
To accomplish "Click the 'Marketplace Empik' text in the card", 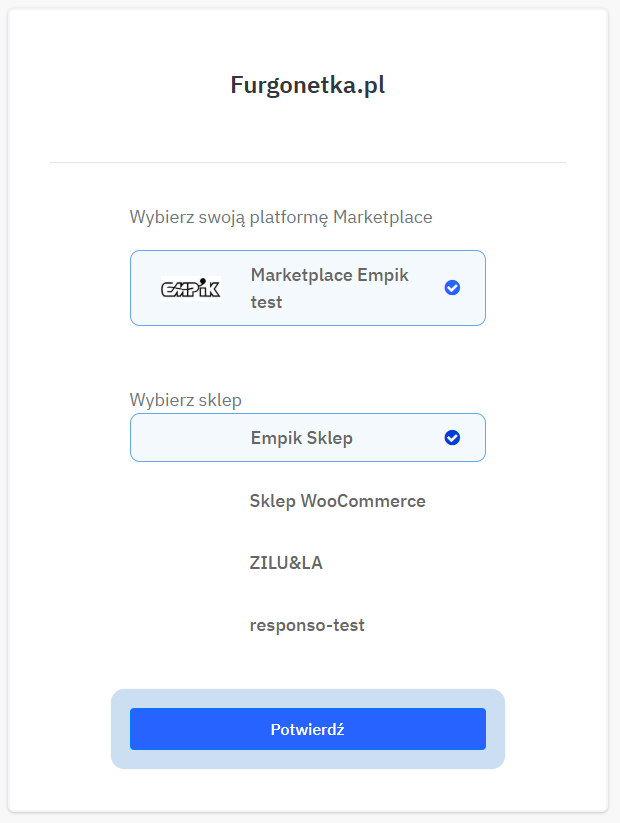I will (x=329, y=275).
